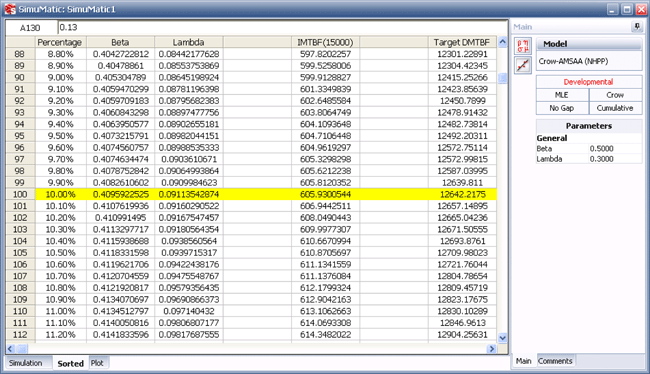Image resolution: width=650 pixels, height=374 pixels.
Task: Select row header 95
Action: pyautogui.click(x=20, y=136)
